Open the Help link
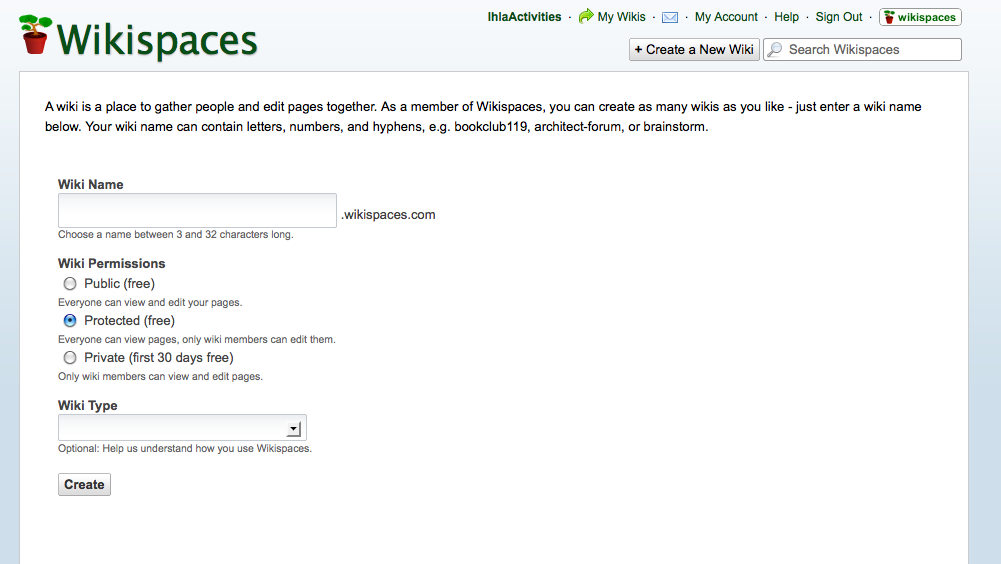Image resolution: width=1001 pixels, height=564 pixels. pos(787,17)
